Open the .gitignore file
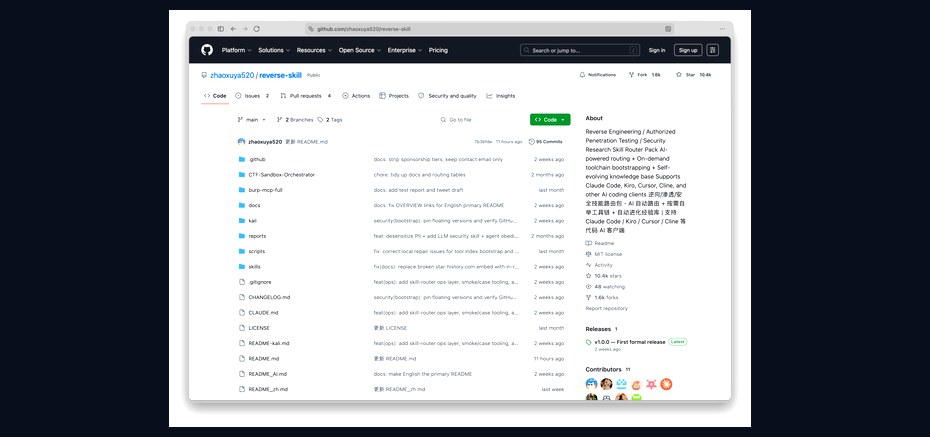 point(260,282)
